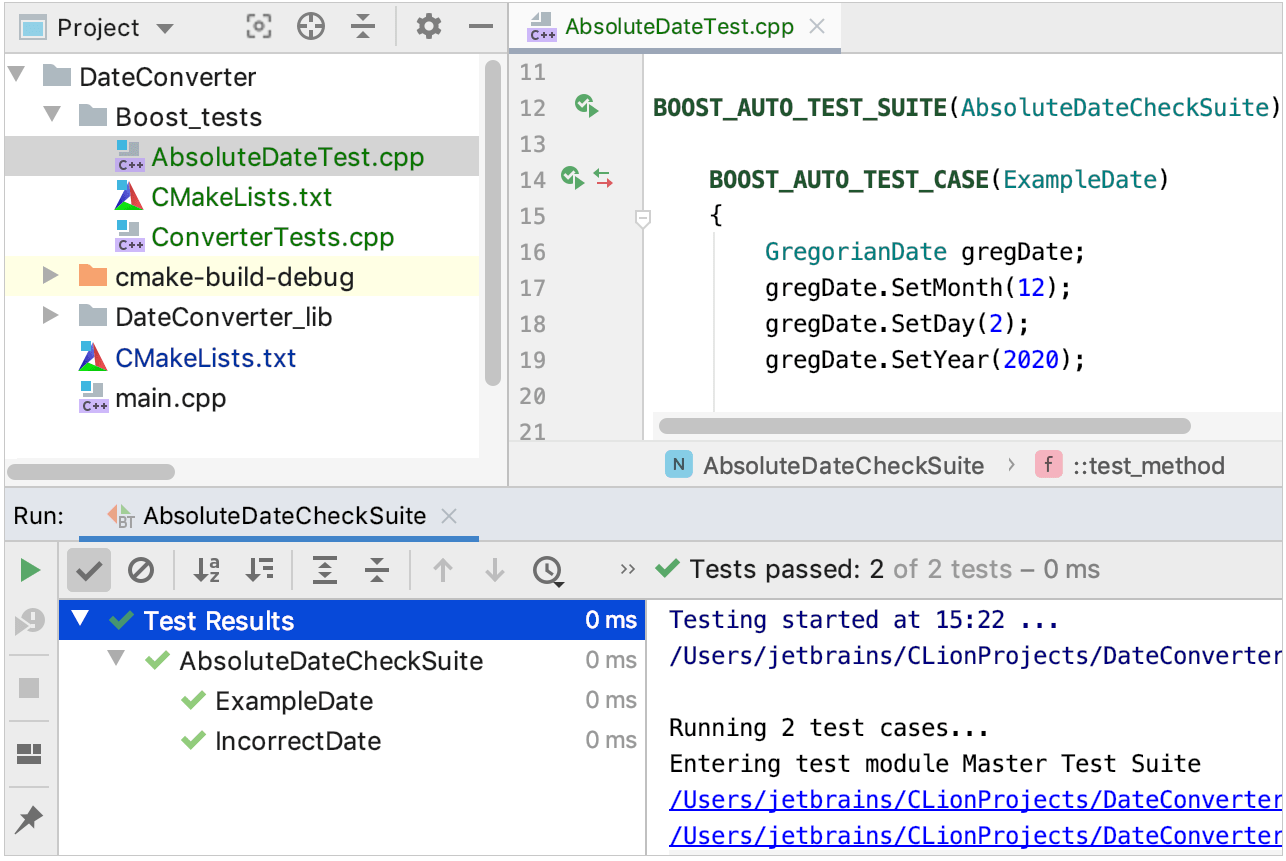Expand the cmake-build-debug folder
Viewport: 1286px width, 861px height.
pyautogui.click(x=51, y=277)
